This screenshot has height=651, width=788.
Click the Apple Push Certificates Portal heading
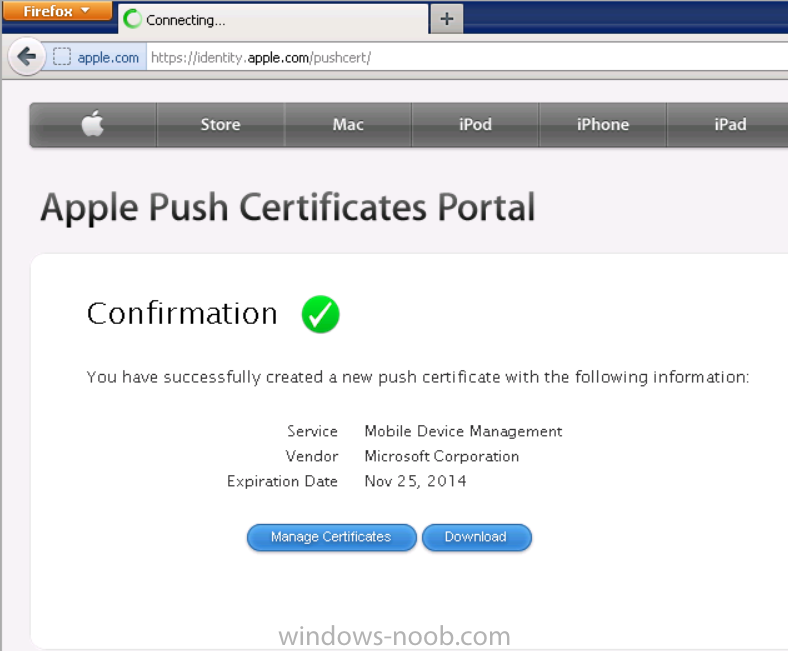[x=288, y=207]
